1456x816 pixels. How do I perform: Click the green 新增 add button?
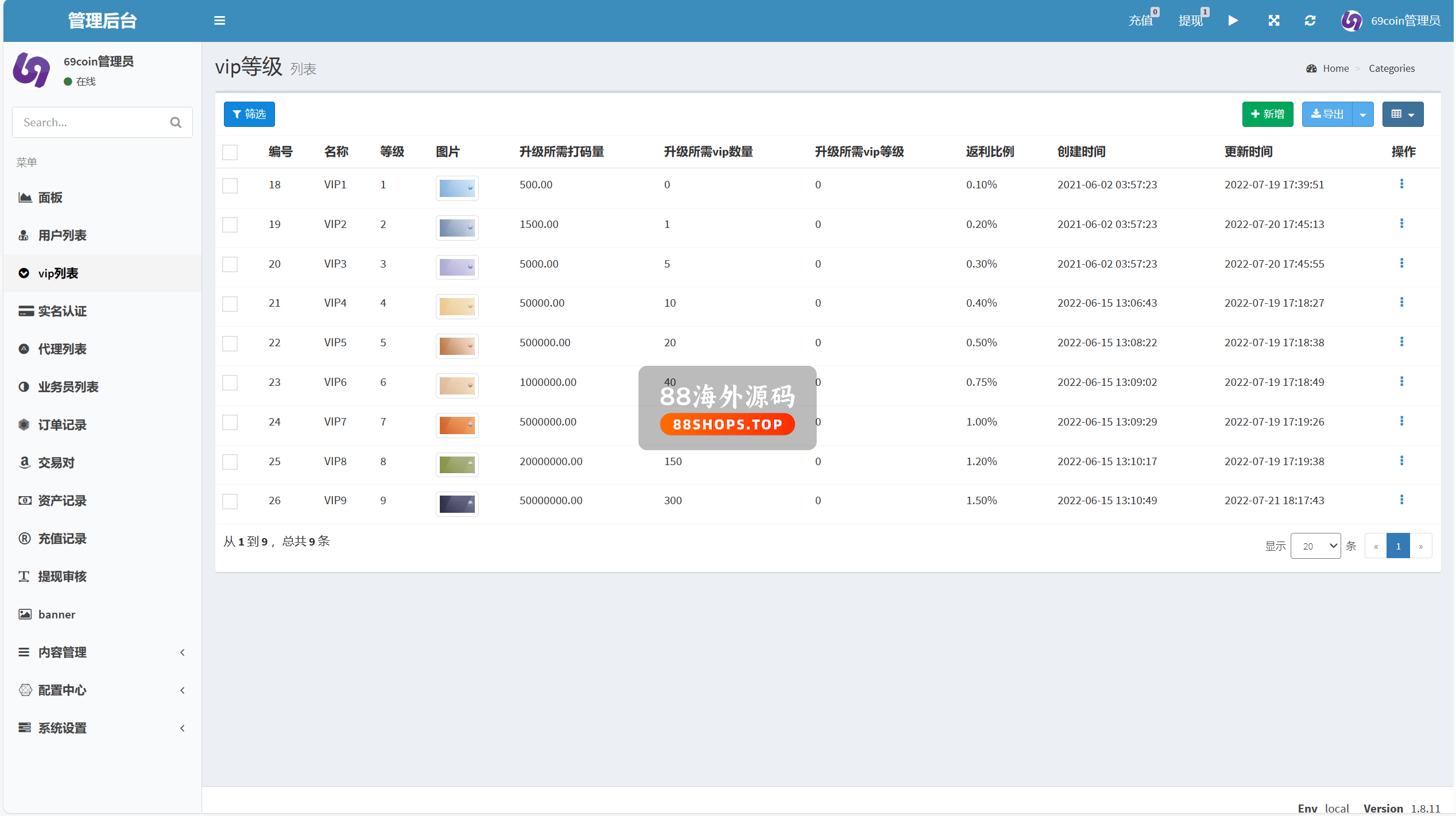tap(1267, 114)
